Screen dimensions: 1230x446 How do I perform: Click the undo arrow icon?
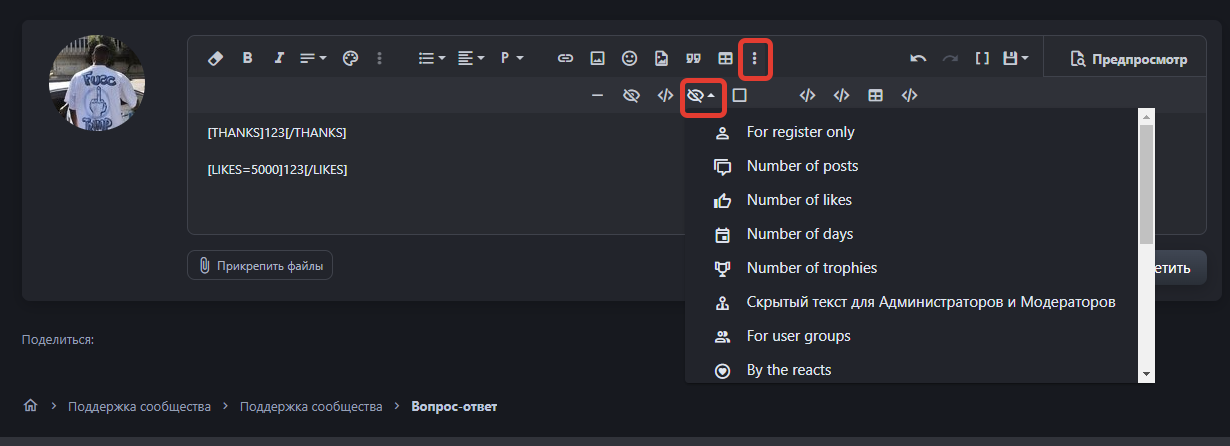918,58
